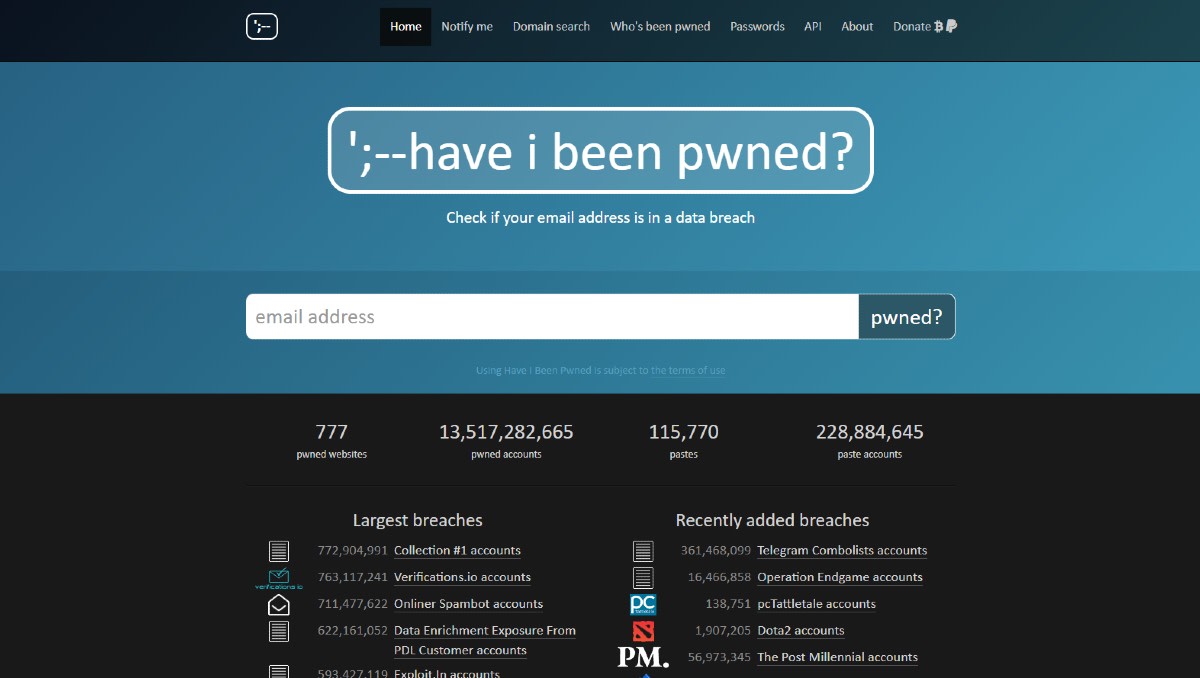Click the Operation Endgame list icon
Viewport: 1200px width, 678px height.
coord(642,577)
